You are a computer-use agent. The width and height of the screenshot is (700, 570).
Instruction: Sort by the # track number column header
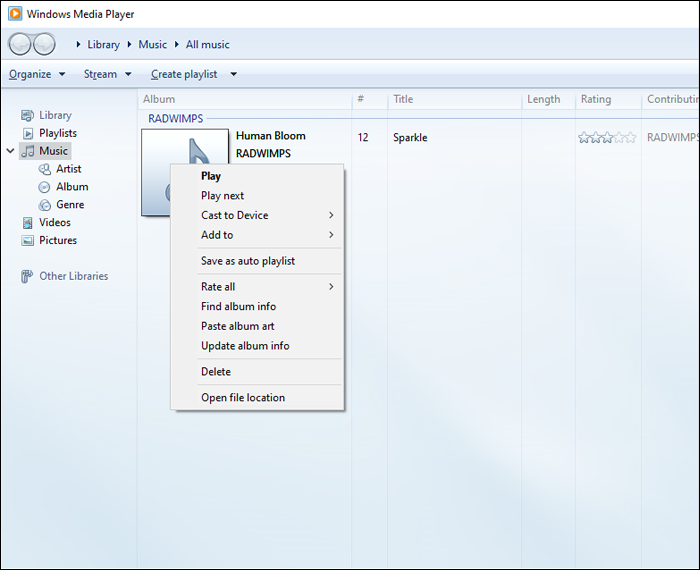(x=369, y=99)
